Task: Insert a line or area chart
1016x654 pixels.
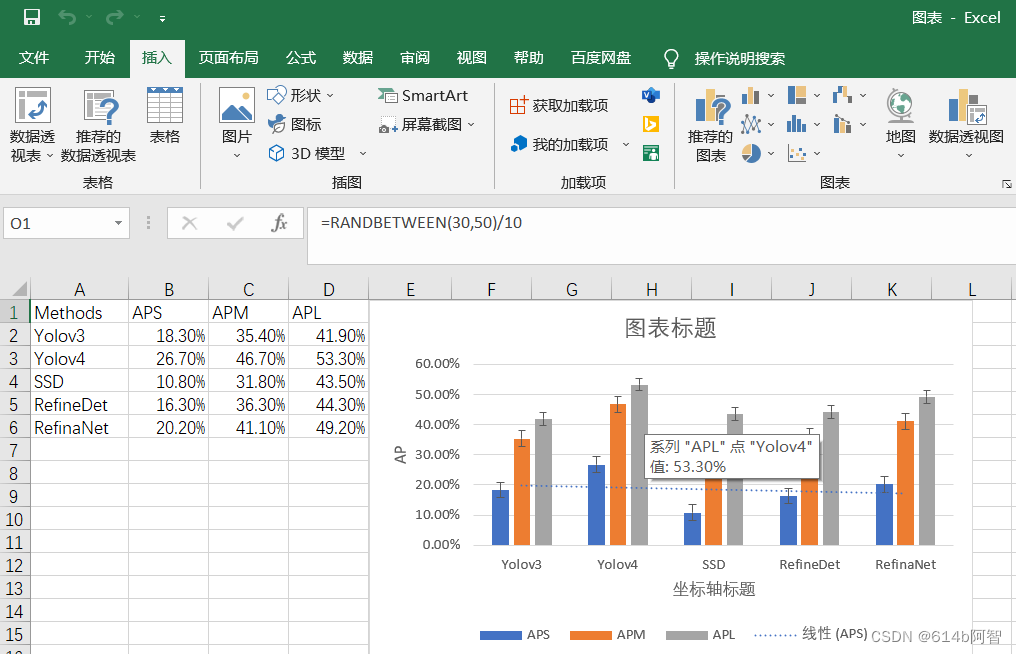Action: tap(757, 124)
